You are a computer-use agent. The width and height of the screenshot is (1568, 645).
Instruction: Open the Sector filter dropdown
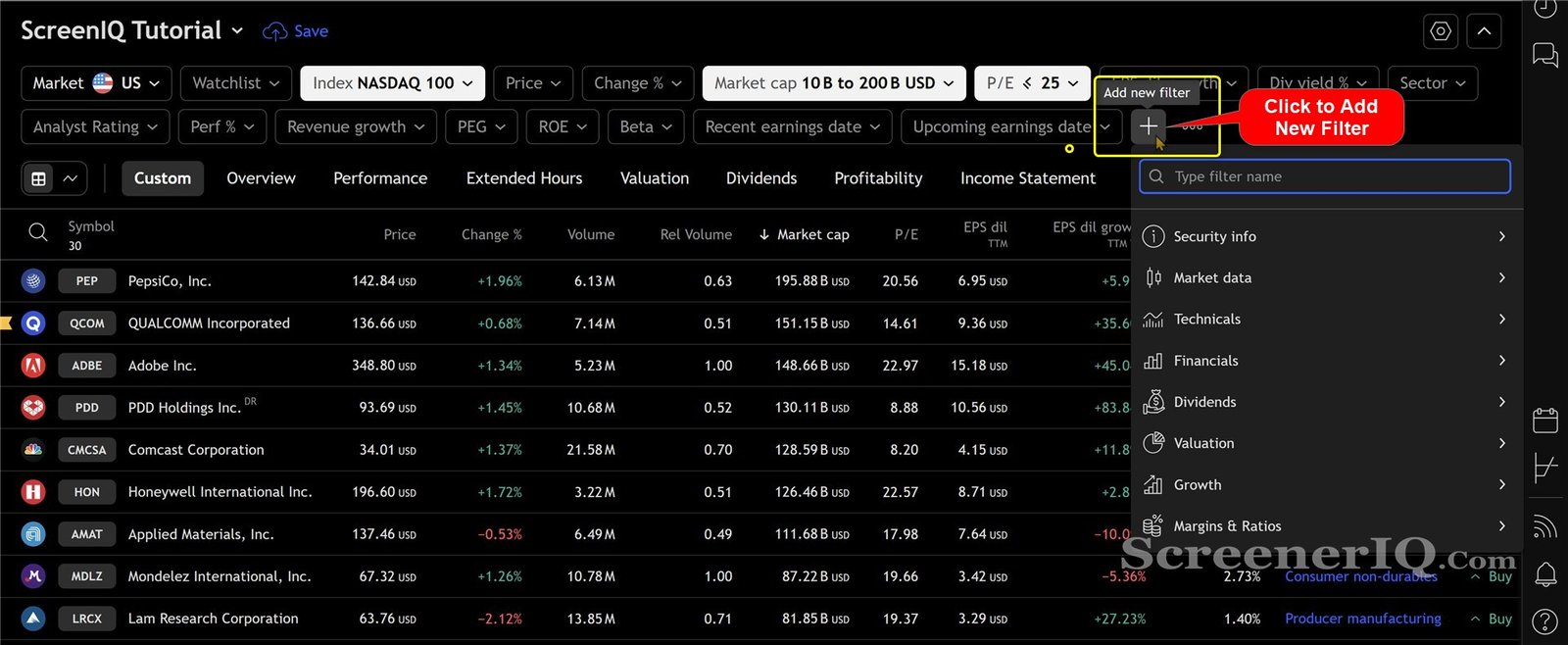pyautogui.click(x=1433, y=83)
